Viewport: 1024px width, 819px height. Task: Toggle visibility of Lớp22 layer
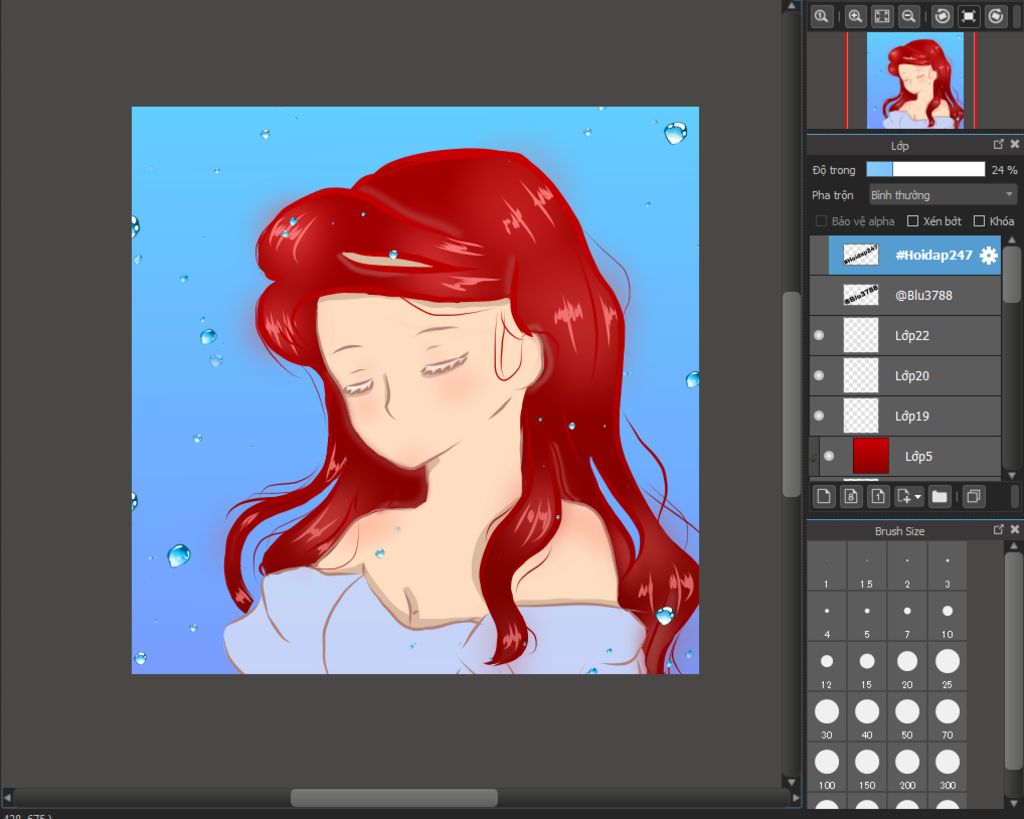(819, 336)
